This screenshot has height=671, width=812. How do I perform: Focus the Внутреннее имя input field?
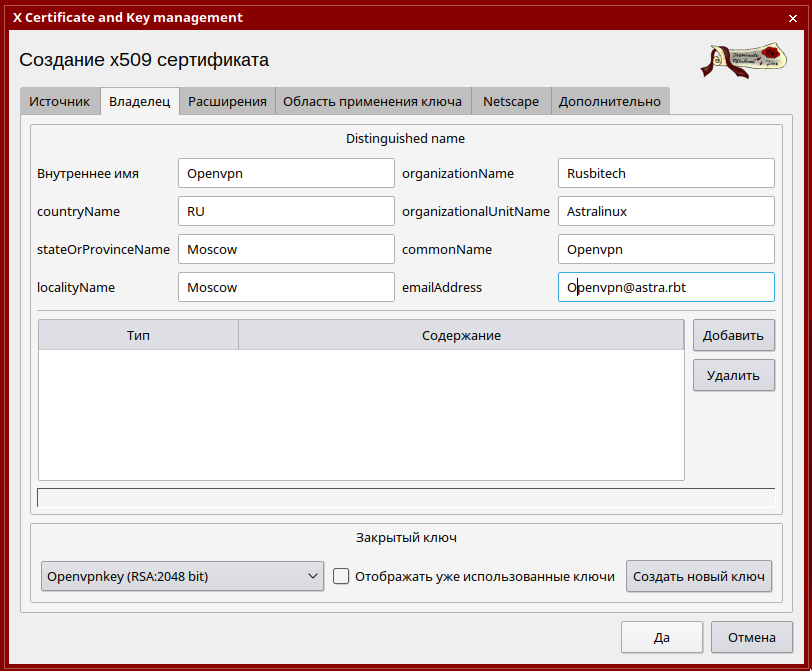tap(286, 173)
